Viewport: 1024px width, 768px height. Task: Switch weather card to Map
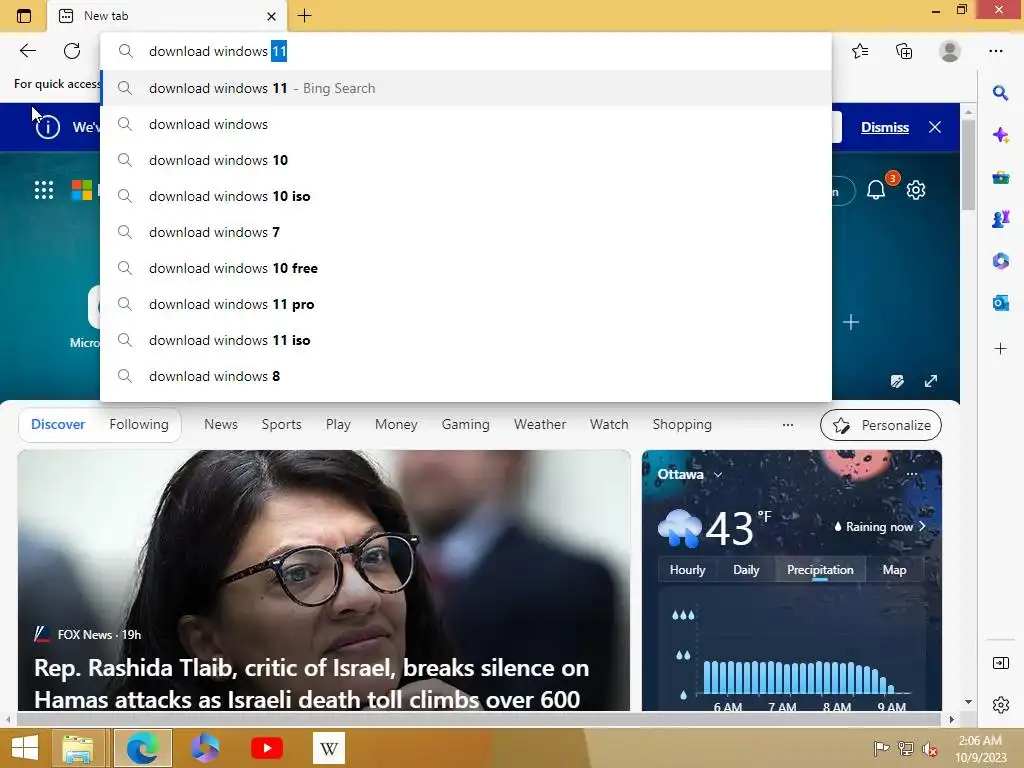(x=894, y=570)
